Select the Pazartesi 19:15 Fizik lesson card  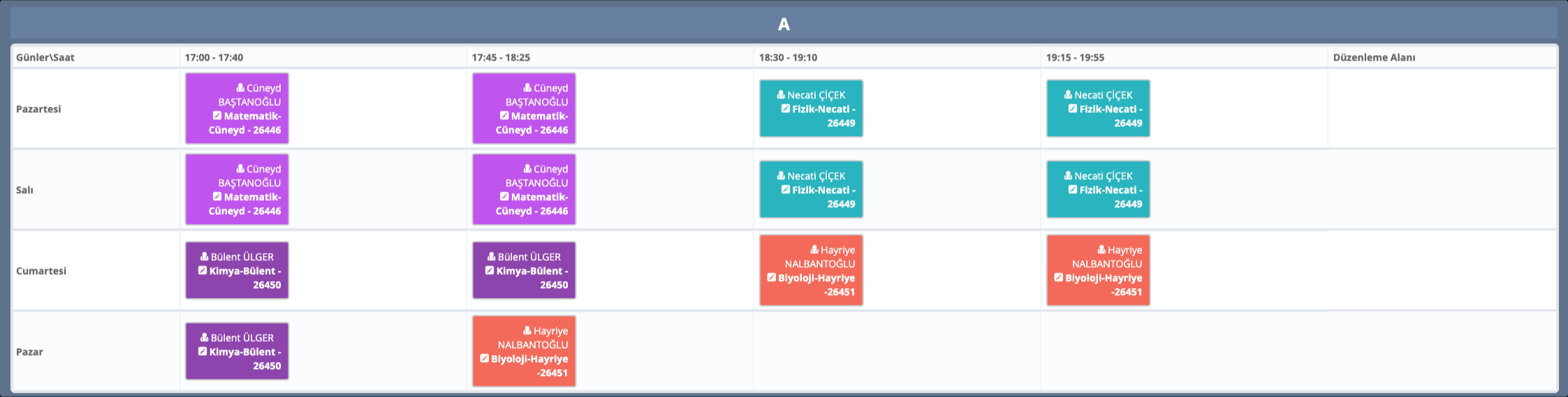coord(1098,109)
